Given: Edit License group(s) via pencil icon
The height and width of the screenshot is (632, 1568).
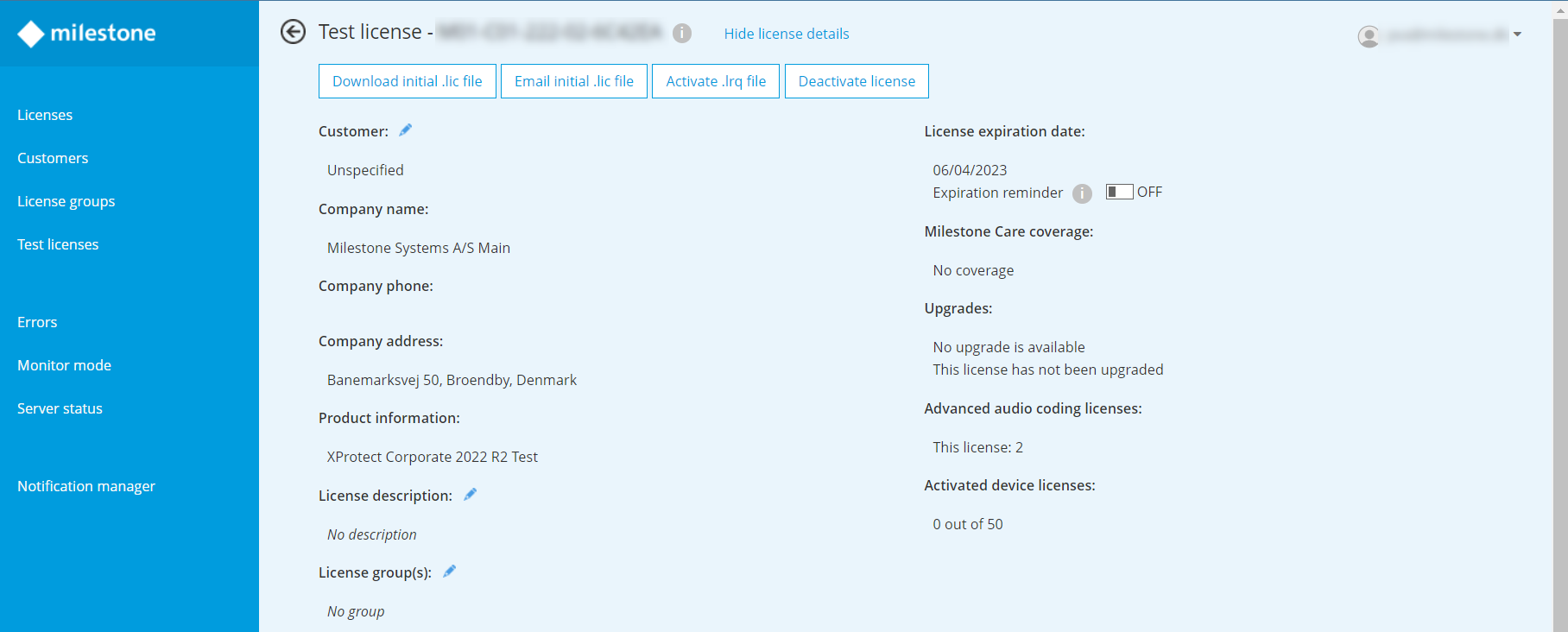Looking at the screenshot, I should [449, 572].
